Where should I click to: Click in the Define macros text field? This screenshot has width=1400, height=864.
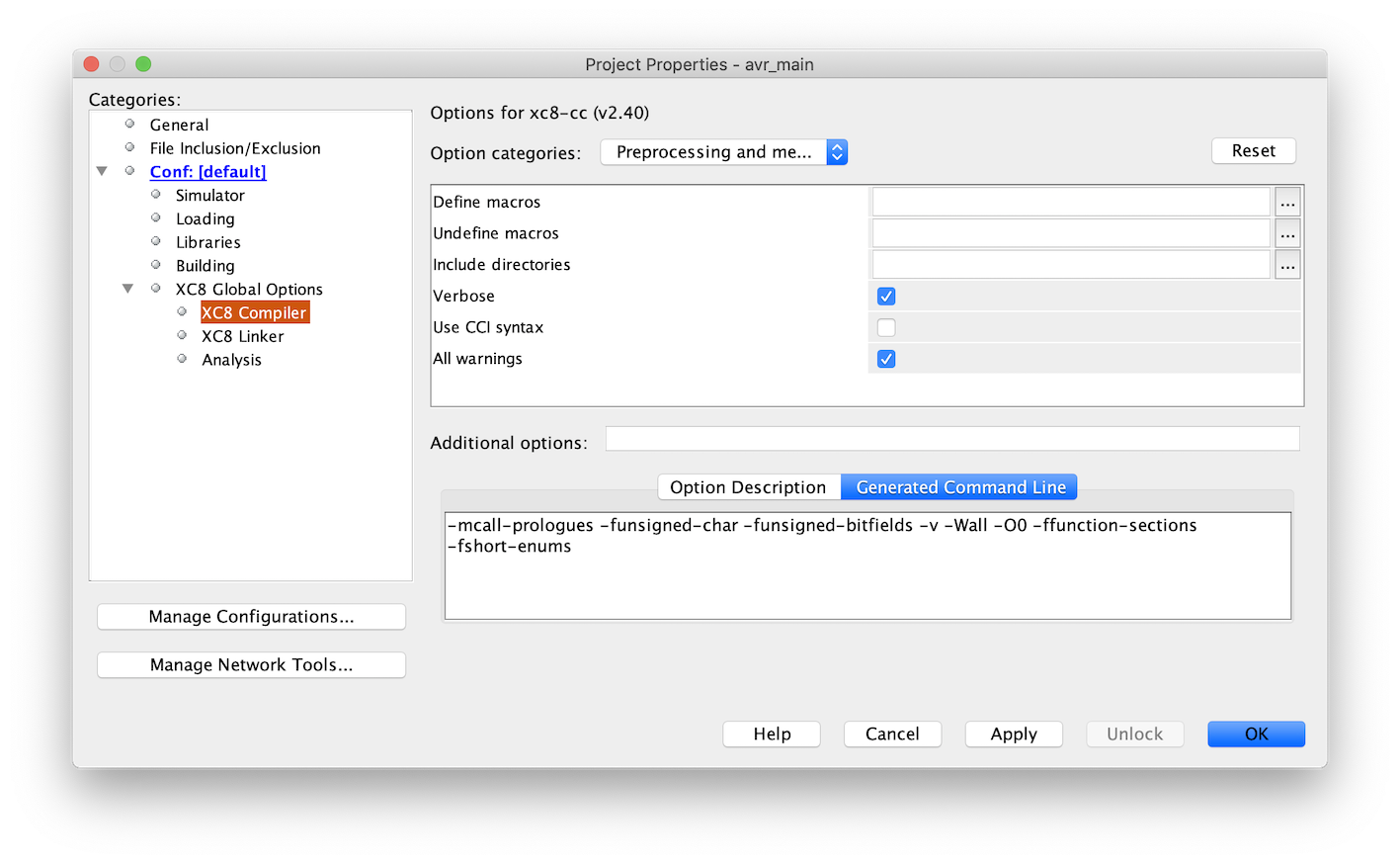(x=1070, y=203)
